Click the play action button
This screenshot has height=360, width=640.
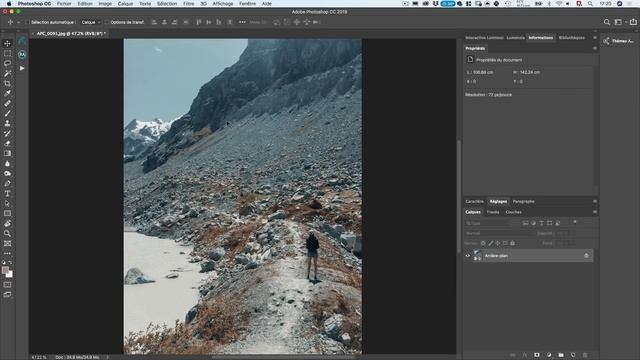(22, 68)
